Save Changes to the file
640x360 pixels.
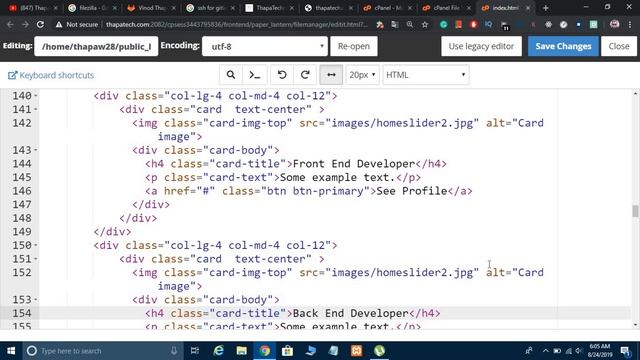(x=563, y=46)
